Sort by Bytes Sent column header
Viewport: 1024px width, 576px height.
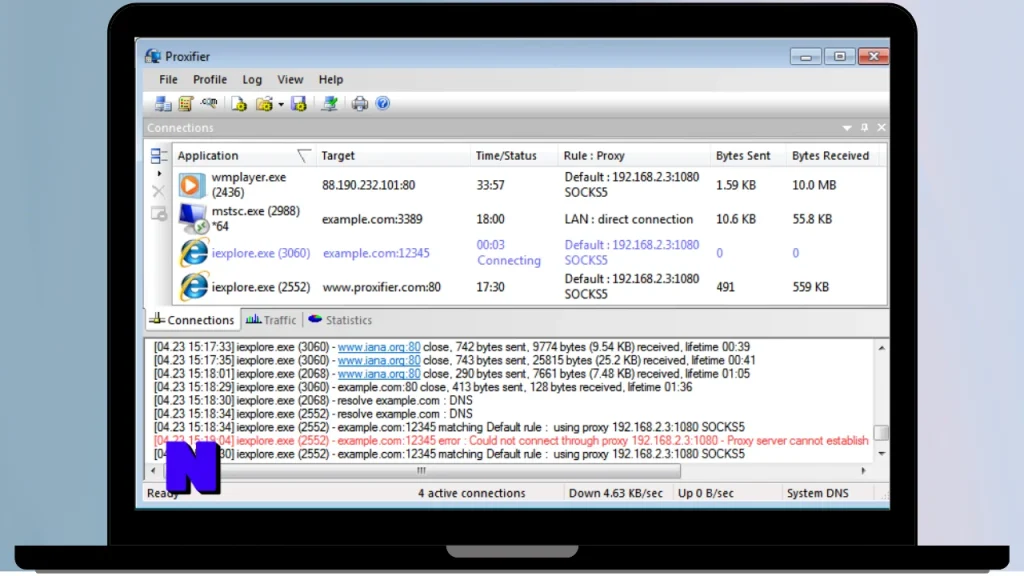coord(747,155)
